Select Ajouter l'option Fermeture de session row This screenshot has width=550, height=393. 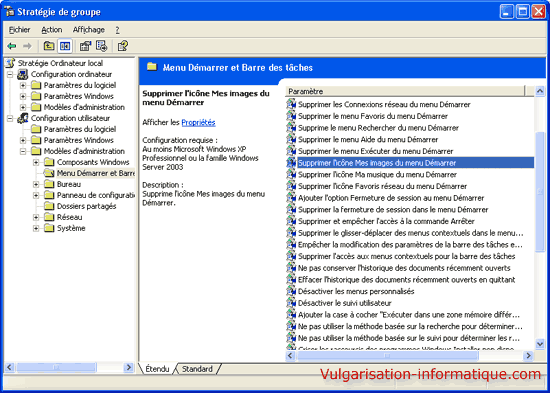click(391, 198)
